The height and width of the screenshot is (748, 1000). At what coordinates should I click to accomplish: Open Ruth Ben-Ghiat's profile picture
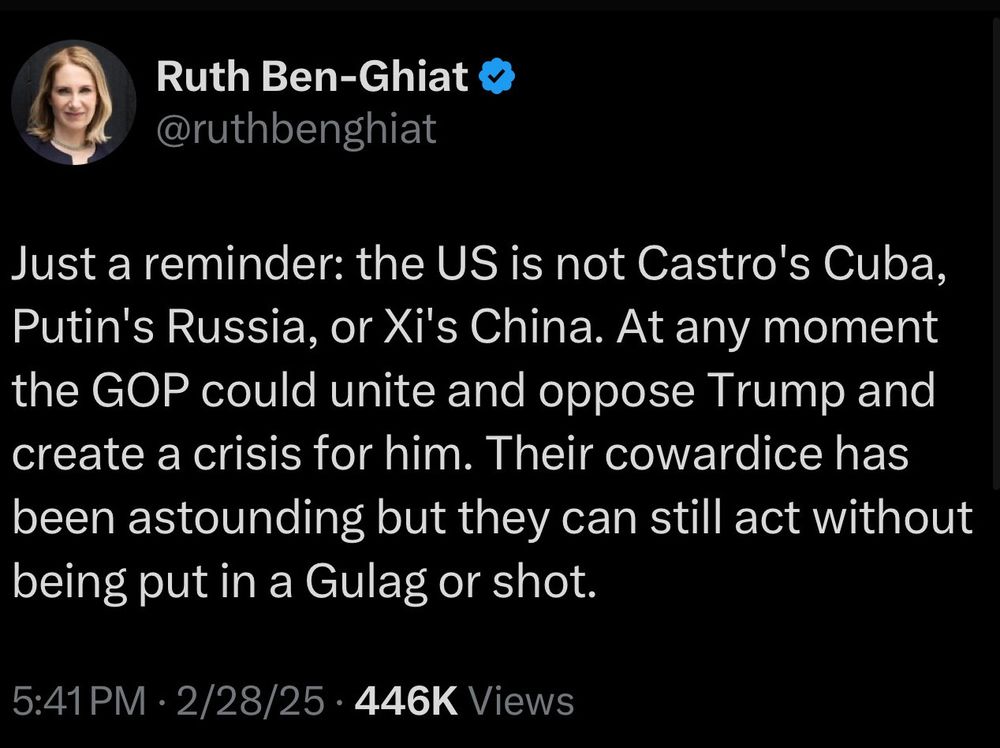pos(73,102)
